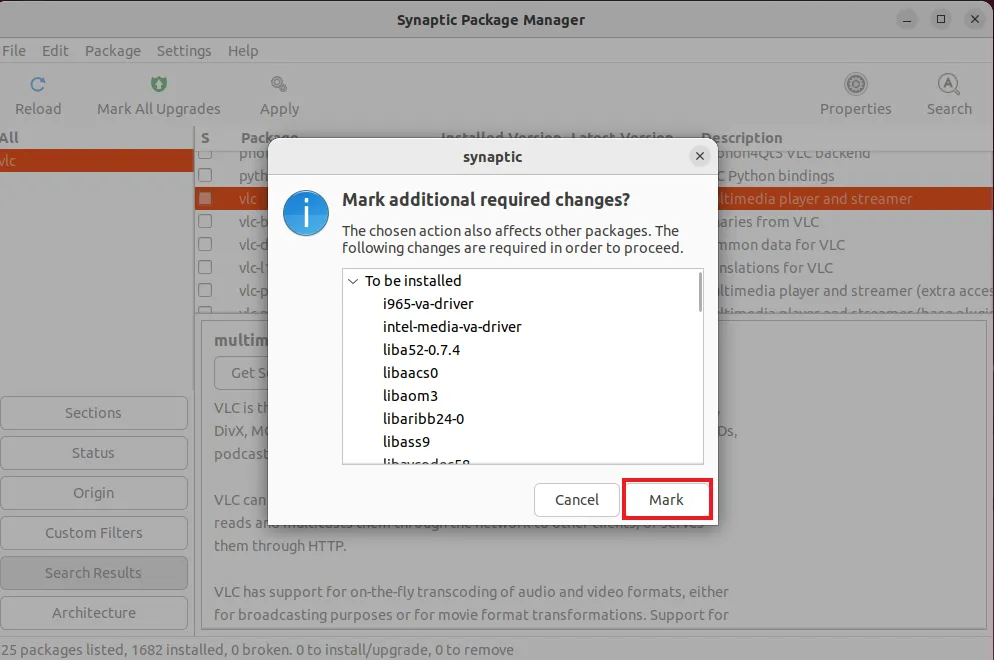The height and width of the screenshot is (660, 994).
Task: Close the Synaptic Package Manager window
Action: pyautogui.click(x=975, y=20)
